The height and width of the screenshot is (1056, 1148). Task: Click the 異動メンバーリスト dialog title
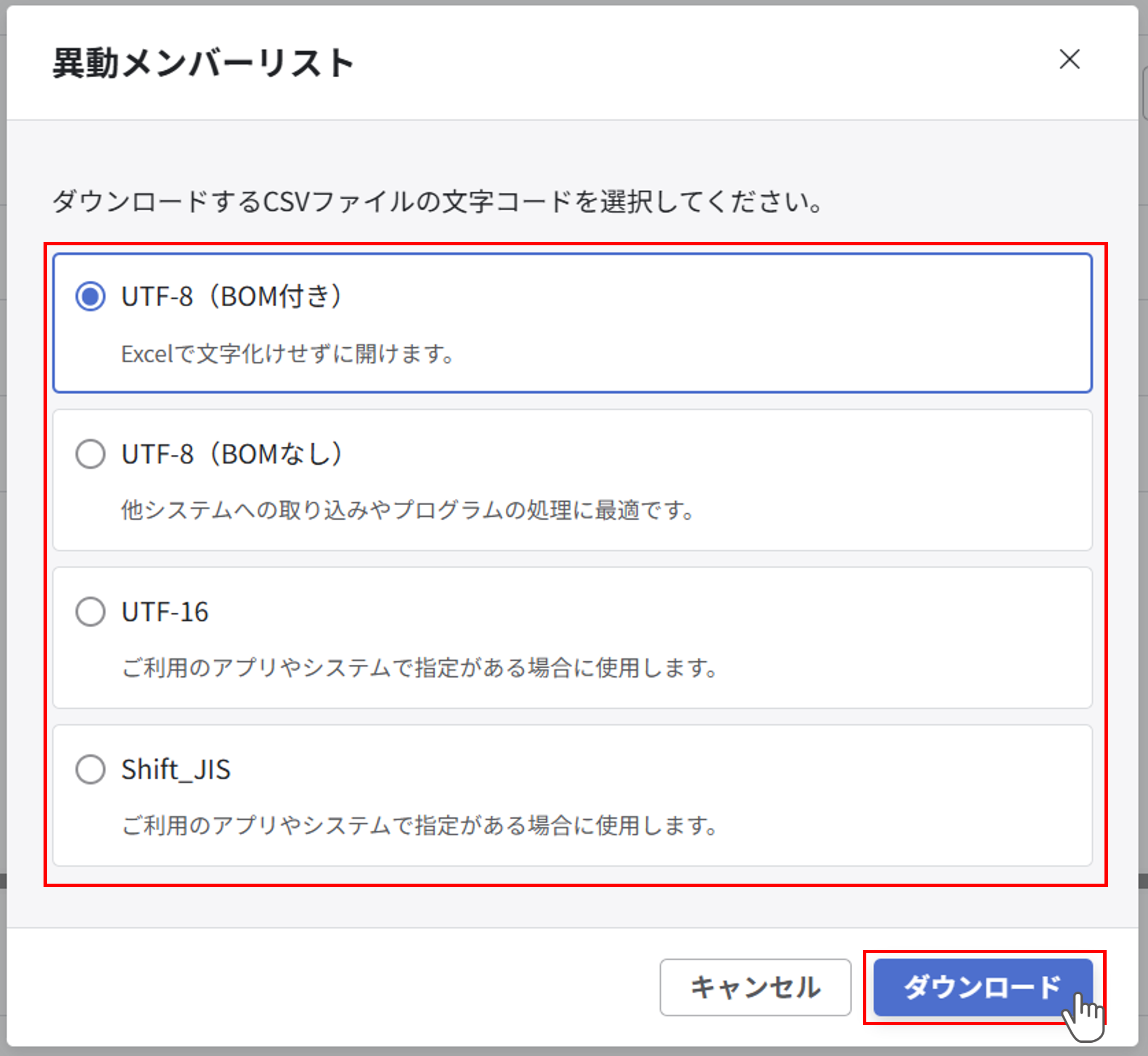pyautogui.click(x=204, y=62)
